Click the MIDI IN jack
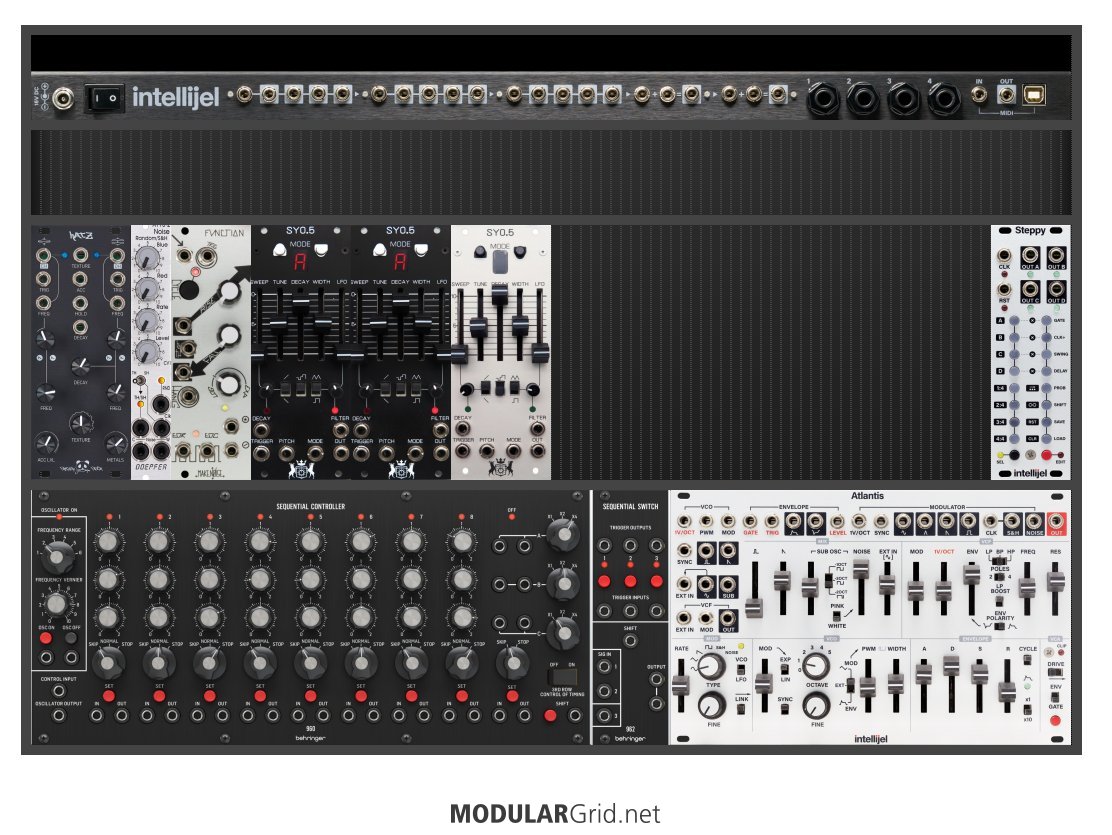Image resolution: width=1112 pixels, height=835 pixels. (979, 94)
